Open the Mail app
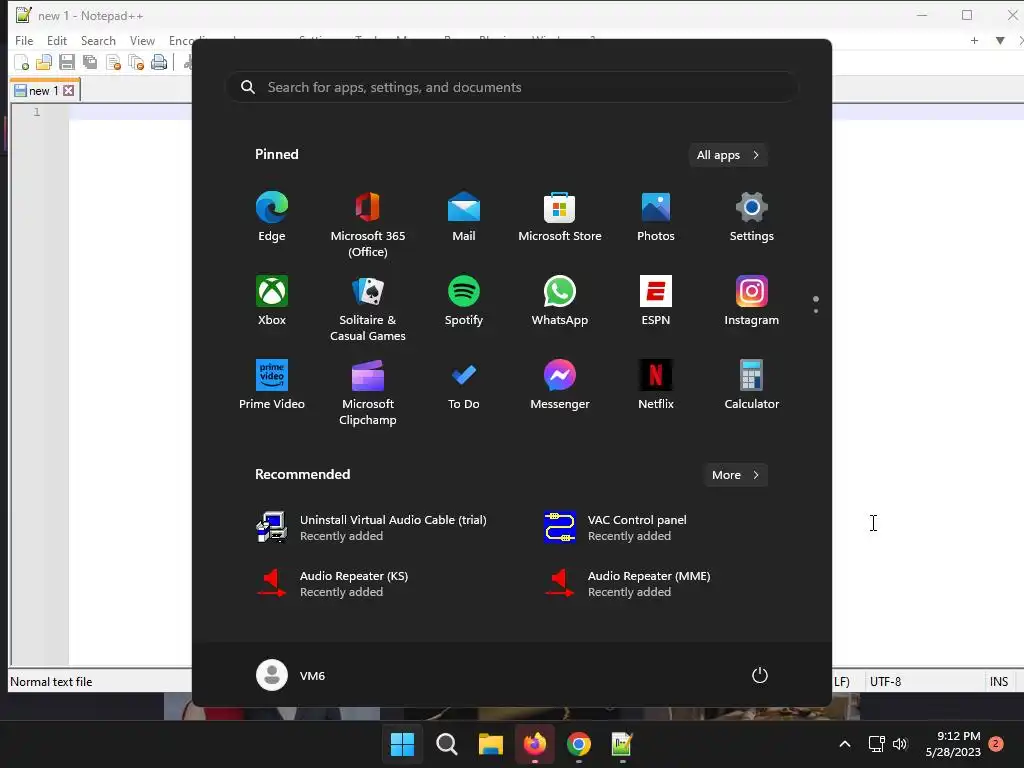The image size is (1024, 768). click(x=464, y=217)
